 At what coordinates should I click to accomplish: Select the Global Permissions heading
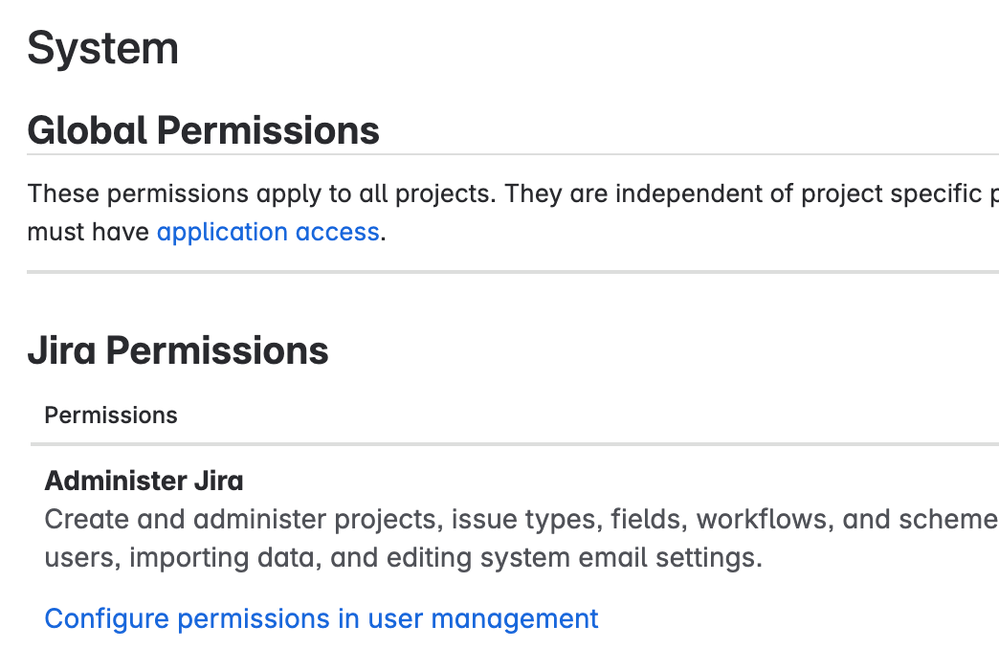[203, 131]
